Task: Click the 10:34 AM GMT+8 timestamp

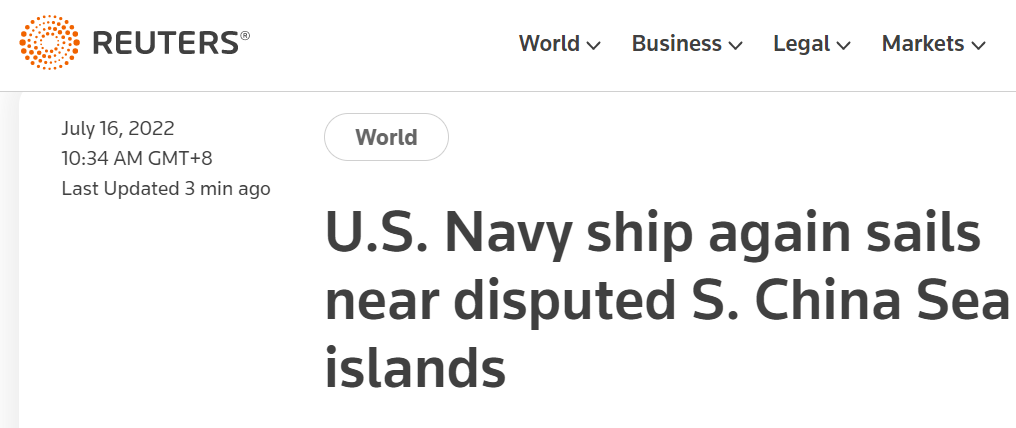Action: [x=137, y=158]
